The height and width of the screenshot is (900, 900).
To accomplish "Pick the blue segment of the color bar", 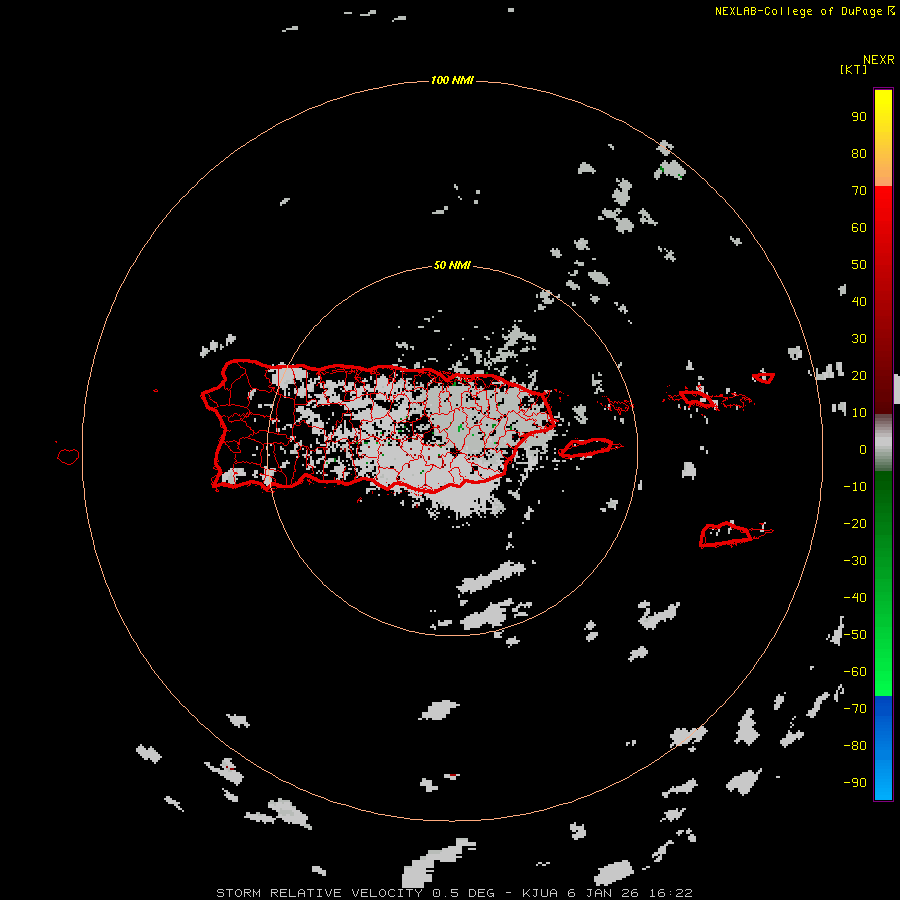I will tap(883, 748).
